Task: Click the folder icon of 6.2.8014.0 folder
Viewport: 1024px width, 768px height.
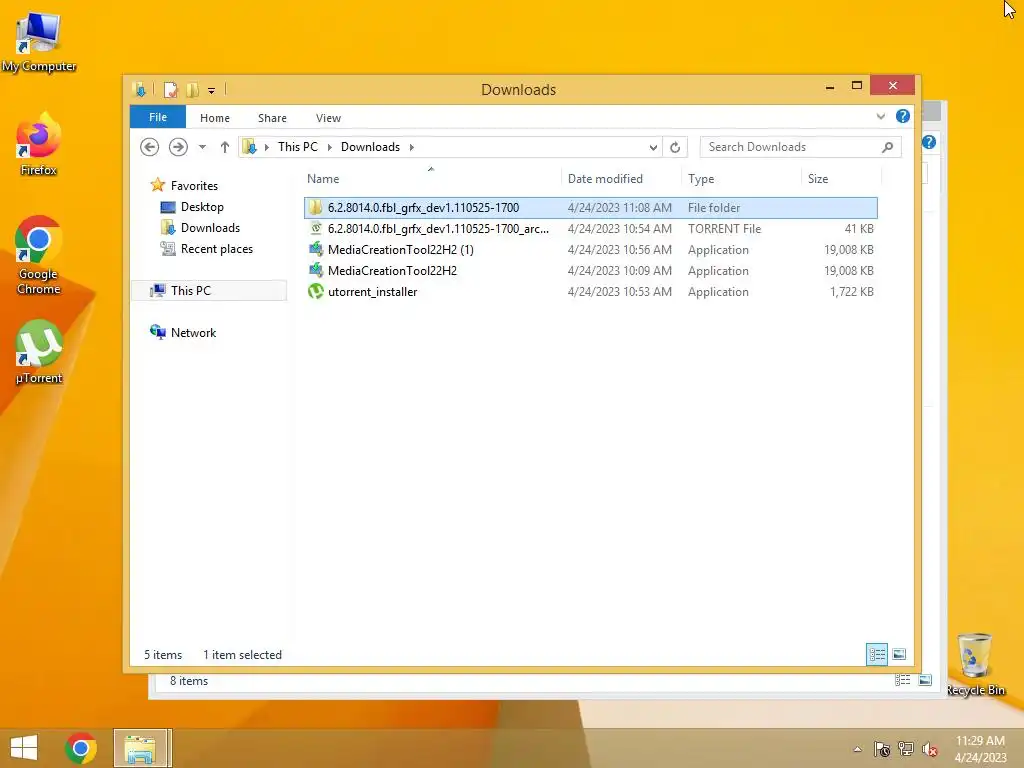Action: tap(316, 208)
